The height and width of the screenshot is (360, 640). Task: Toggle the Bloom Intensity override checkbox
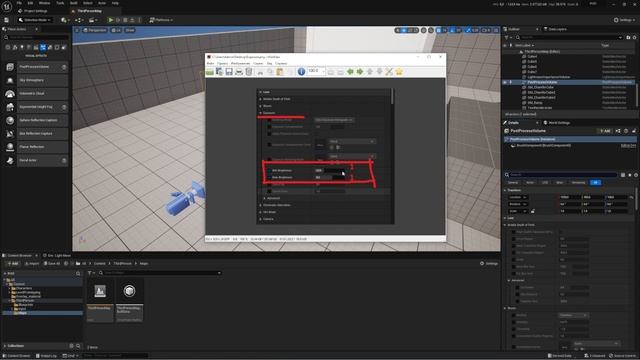513,322
